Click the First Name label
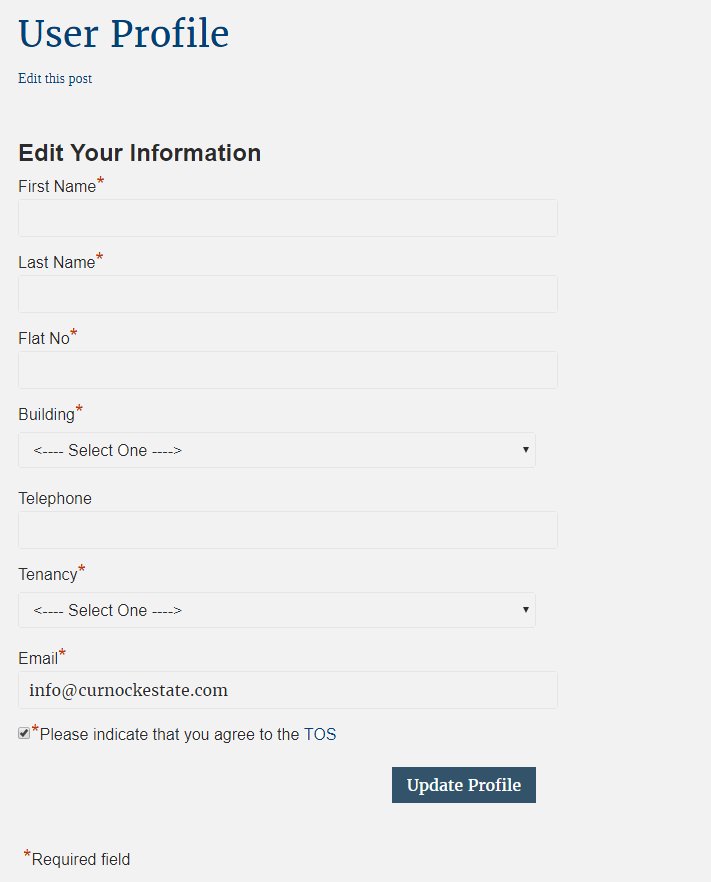Screen dimensions: 711x882 click(57, 187)
